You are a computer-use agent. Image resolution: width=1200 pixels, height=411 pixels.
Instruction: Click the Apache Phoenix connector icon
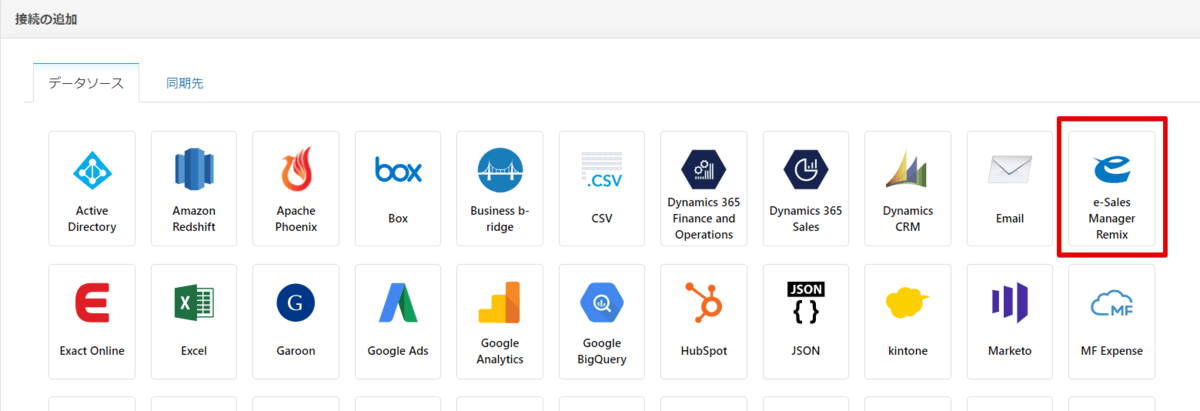tap(296, 189)
